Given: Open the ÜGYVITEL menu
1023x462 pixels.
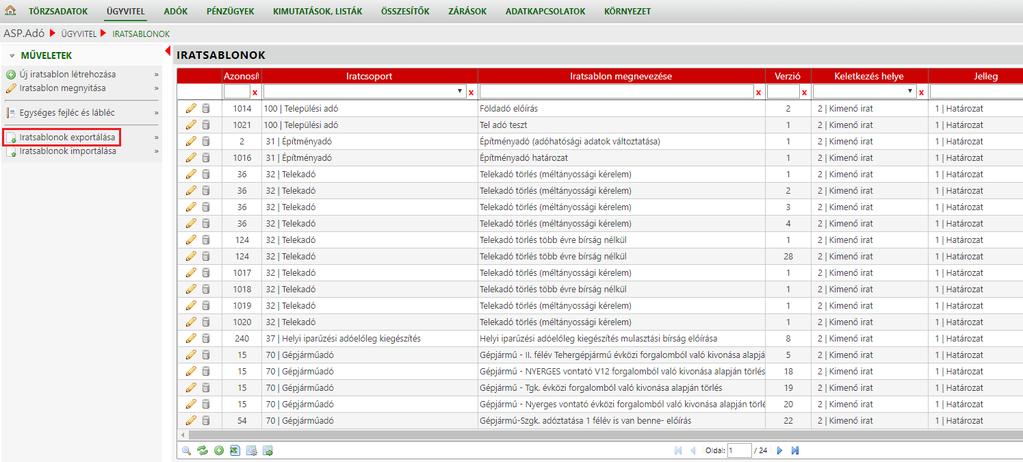Looking at the screenshot, I should [x=125, y=11].
